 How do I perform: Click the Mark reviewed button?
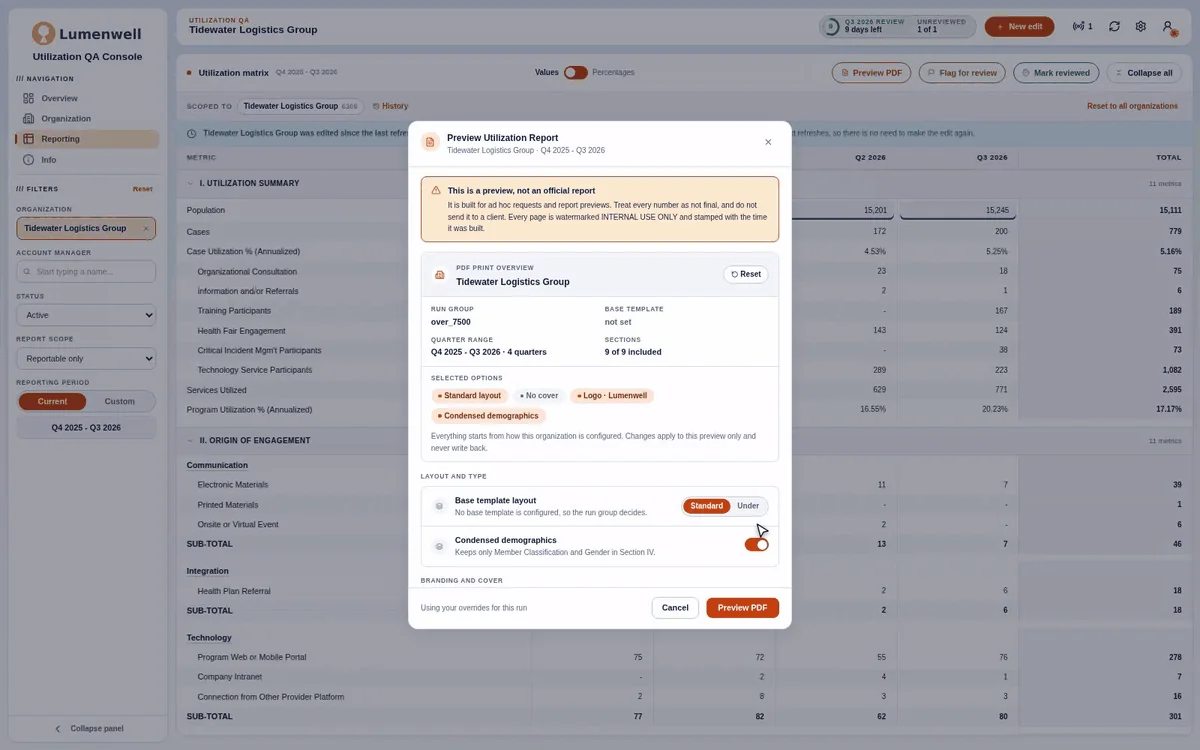coord(1055,73)
